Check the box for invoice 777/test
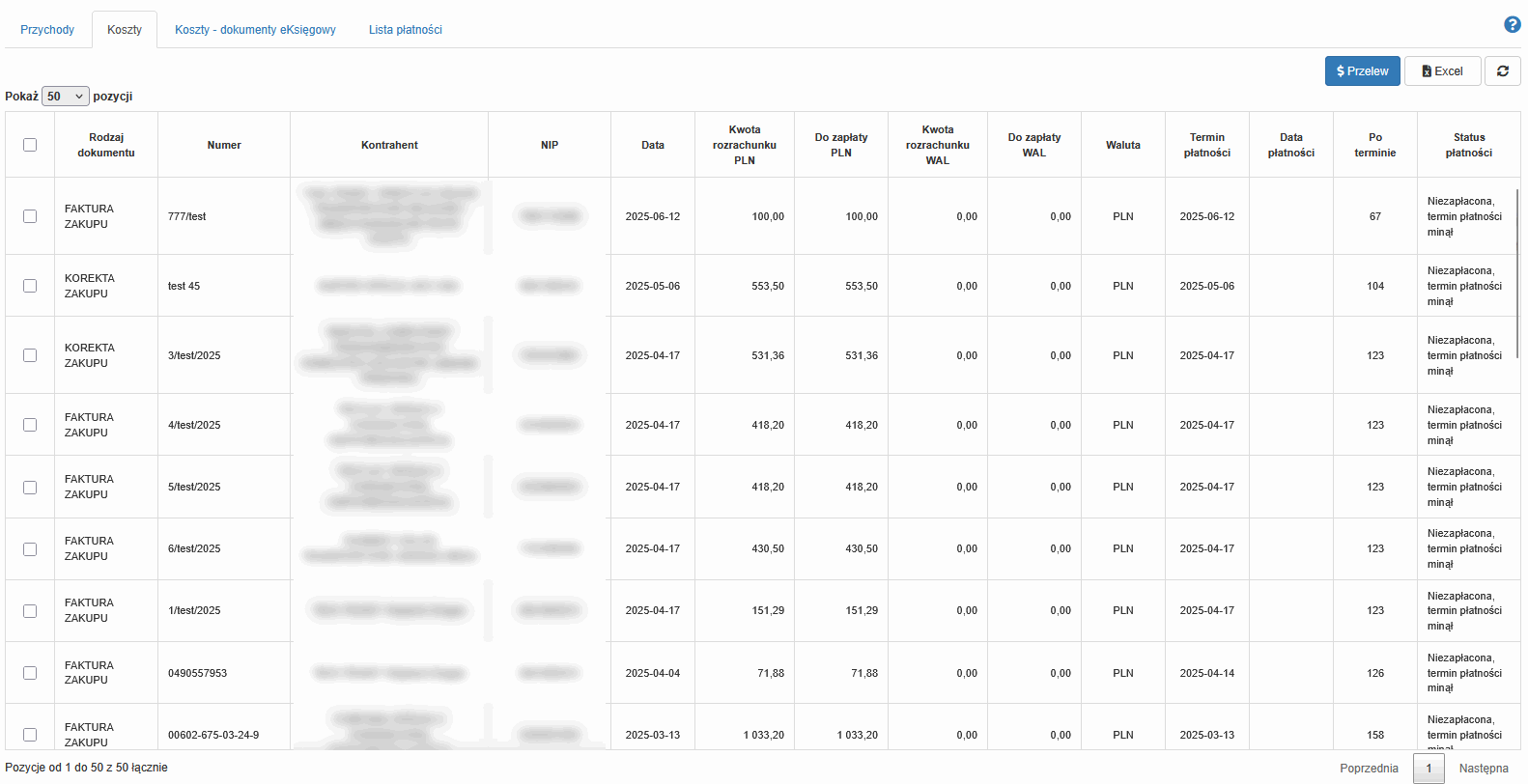The image size is (1528, 784). tap(30, 216)
